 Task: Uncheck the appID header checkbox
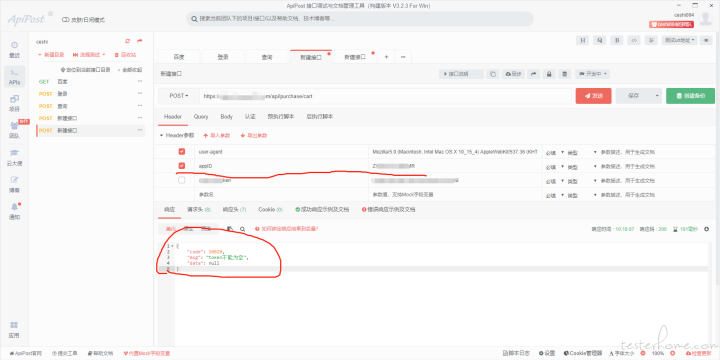(181, 166)
